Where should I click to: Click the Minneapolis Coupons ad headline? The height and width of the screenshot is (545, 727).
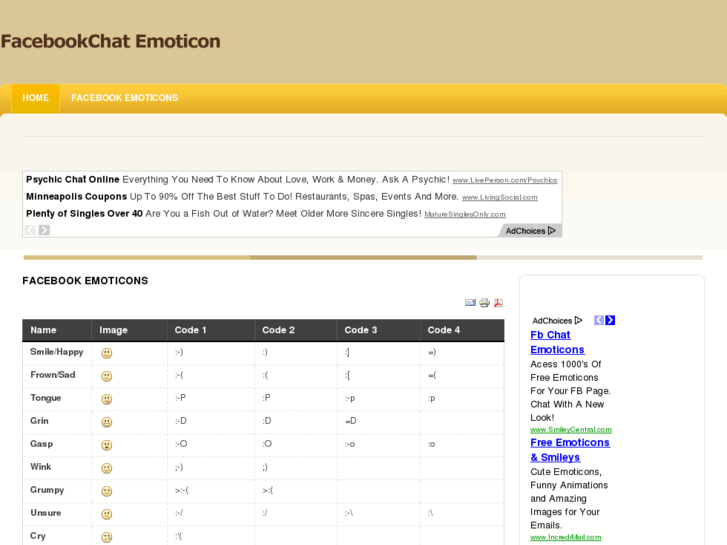pos(77,197)
